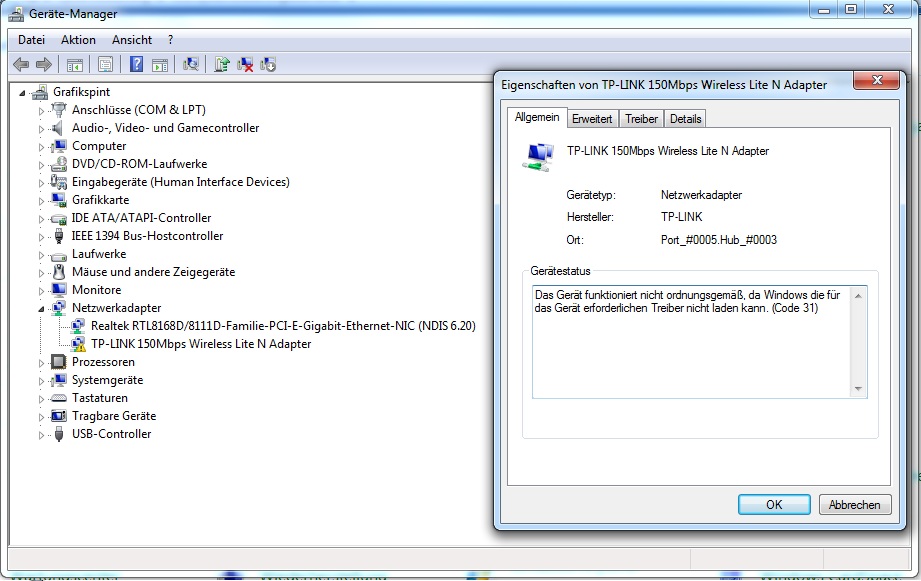
Task: Click the USB-Controller plug icon
Action: (x=59, y=434)
